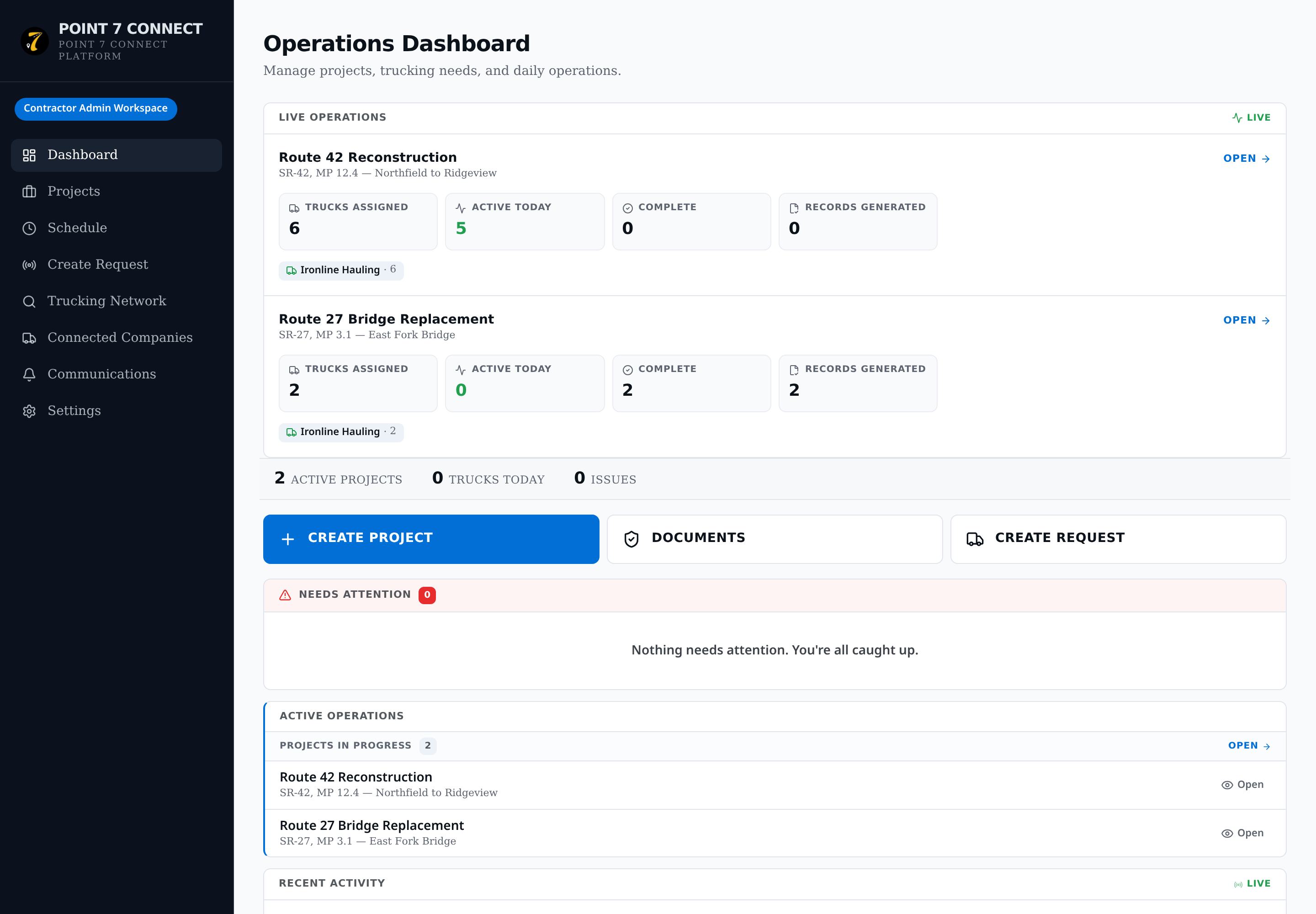Click OPEN link for Route 27 Bridge Replacement

pyautogui.click(x=1247, y=321)
